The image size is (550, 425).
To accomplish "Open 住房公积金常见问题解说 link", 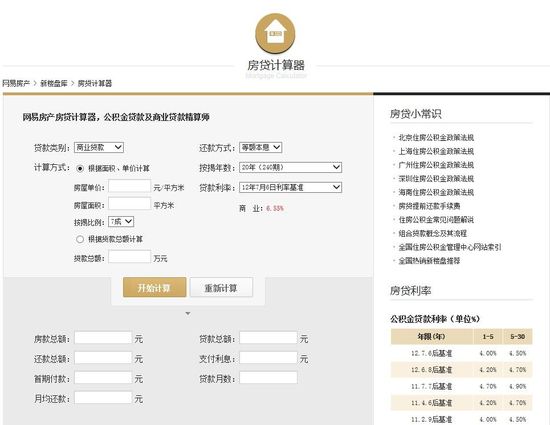I will 436,220.
